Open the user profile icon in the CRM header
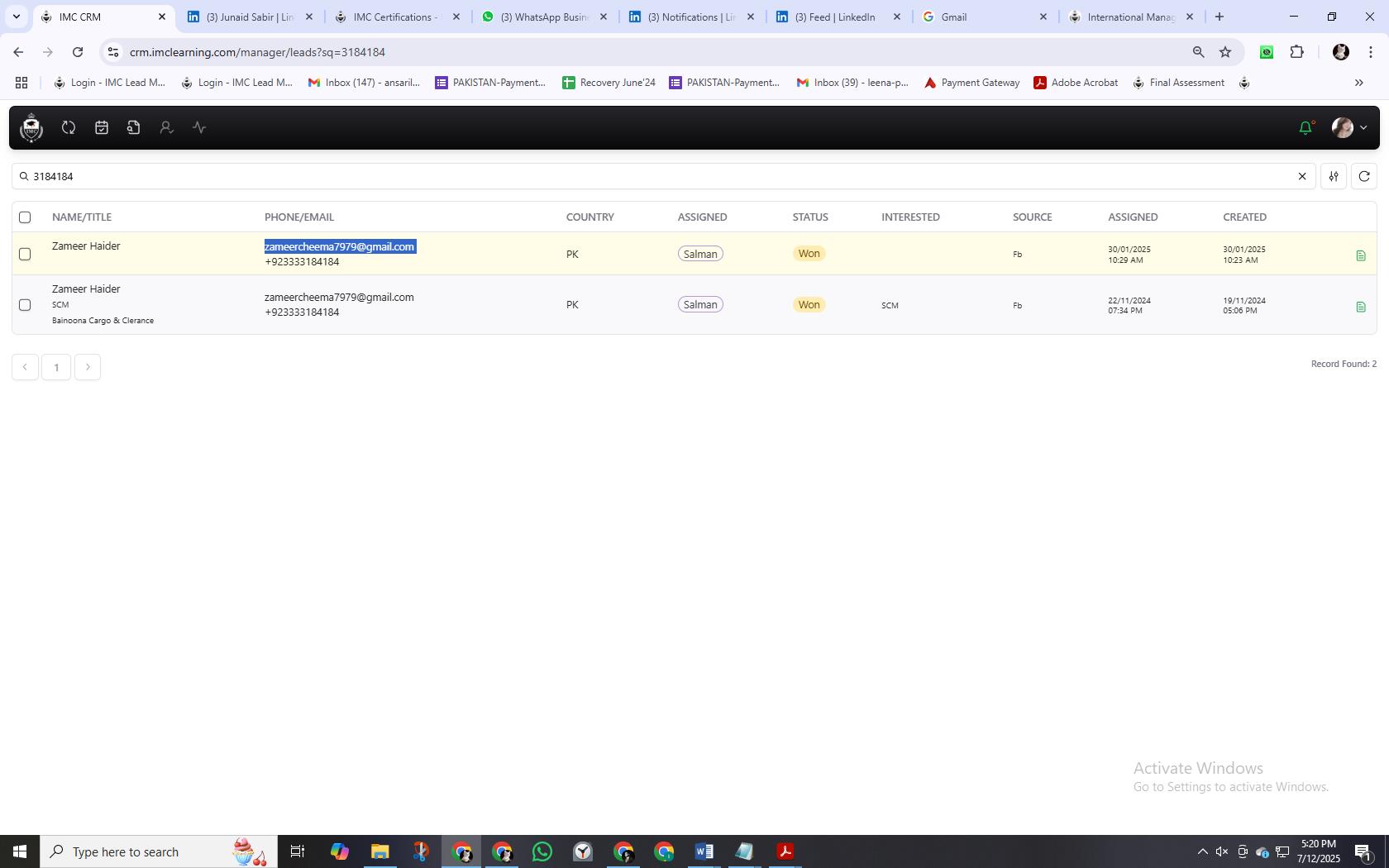This screenshot has height=868, width=1389. click(x=166, y=127)
